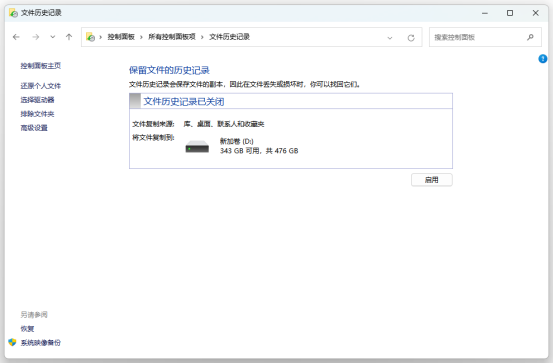Go up one folder level
The height and width of the screenshot is (363, 554).
click(69, 37)
